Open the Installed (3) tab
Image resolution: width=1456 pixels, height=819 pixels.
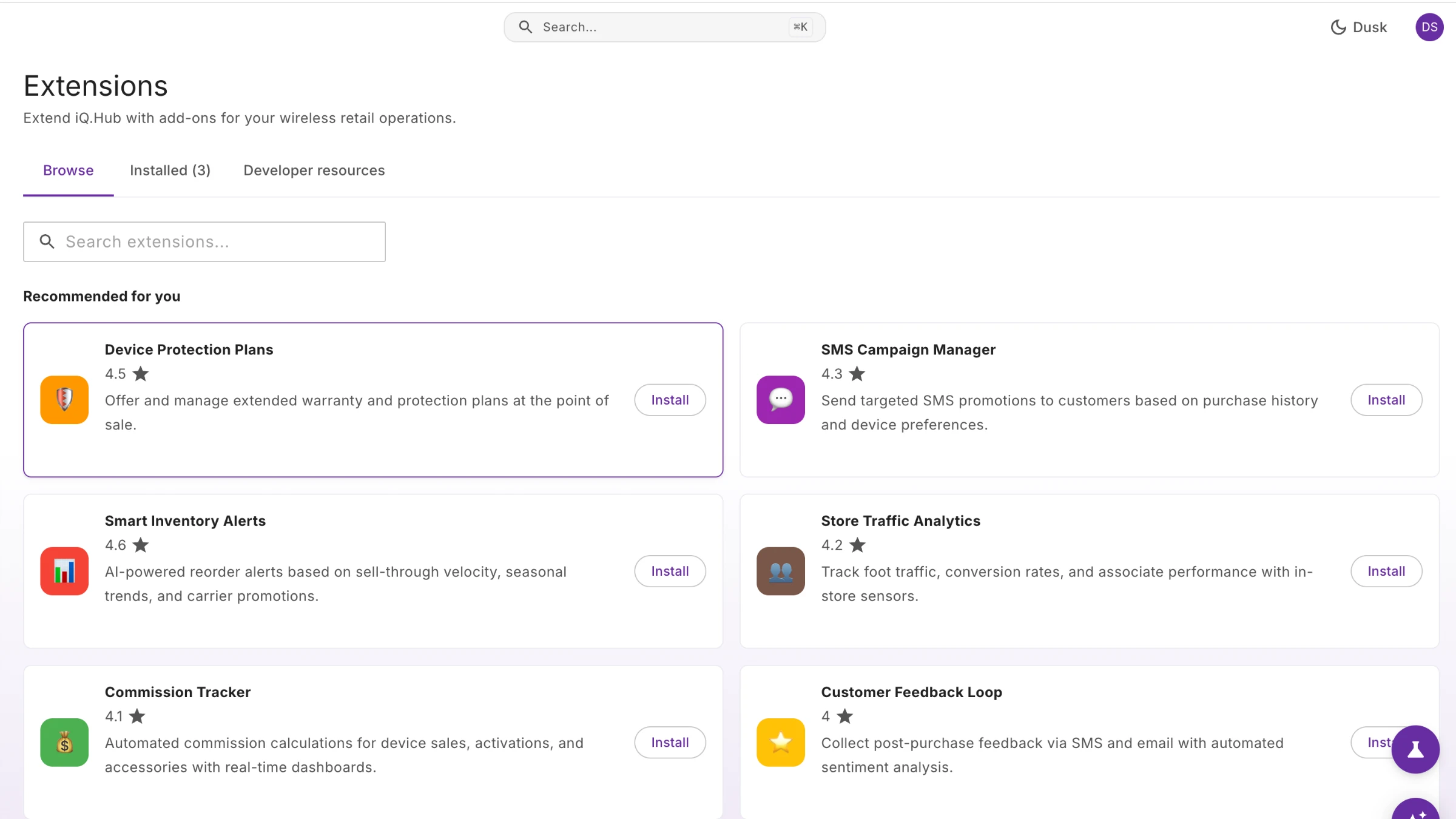point(170,170)
